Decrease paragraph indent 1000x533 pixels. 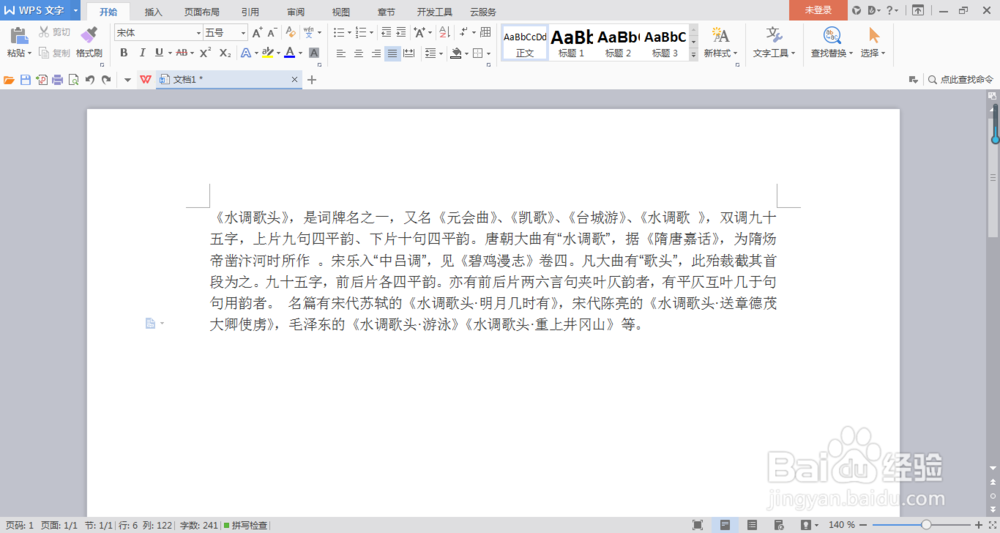(x=386, y=33)
